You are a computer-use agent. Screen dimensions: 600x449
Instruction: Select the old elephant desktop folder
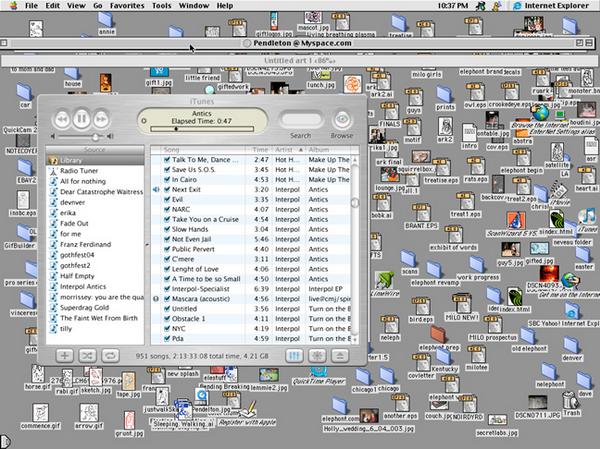click(x=529, y=340)
